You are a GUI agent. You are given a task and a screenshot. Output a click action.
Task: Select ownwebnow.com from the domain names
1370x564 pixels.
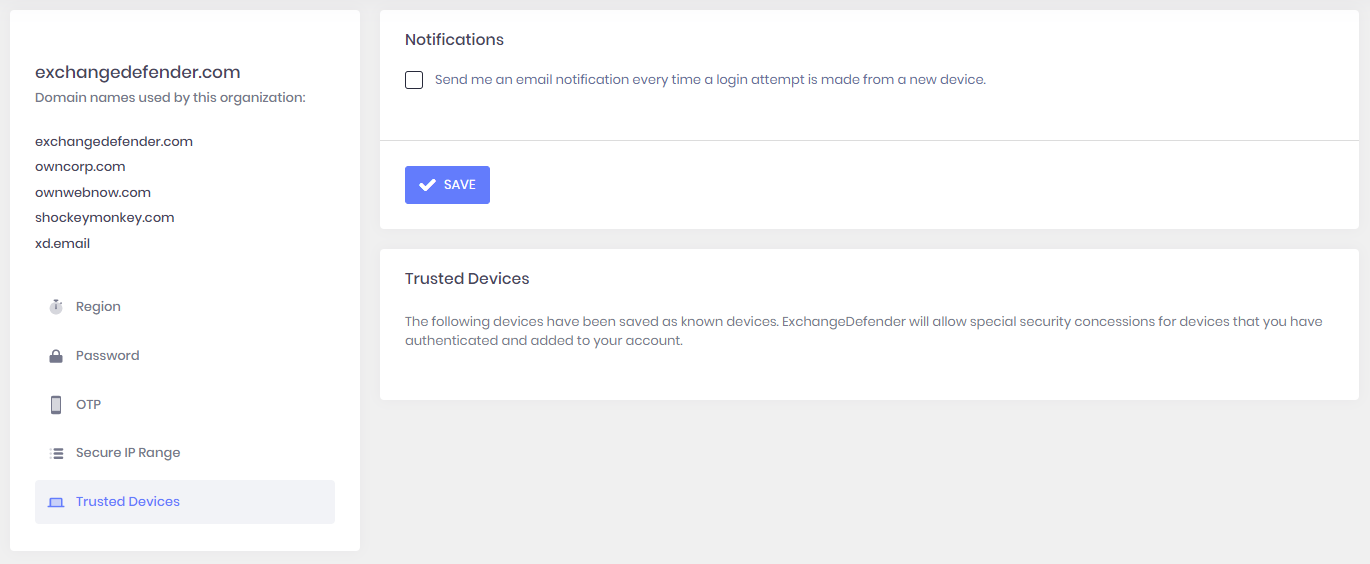click(93, 192)
